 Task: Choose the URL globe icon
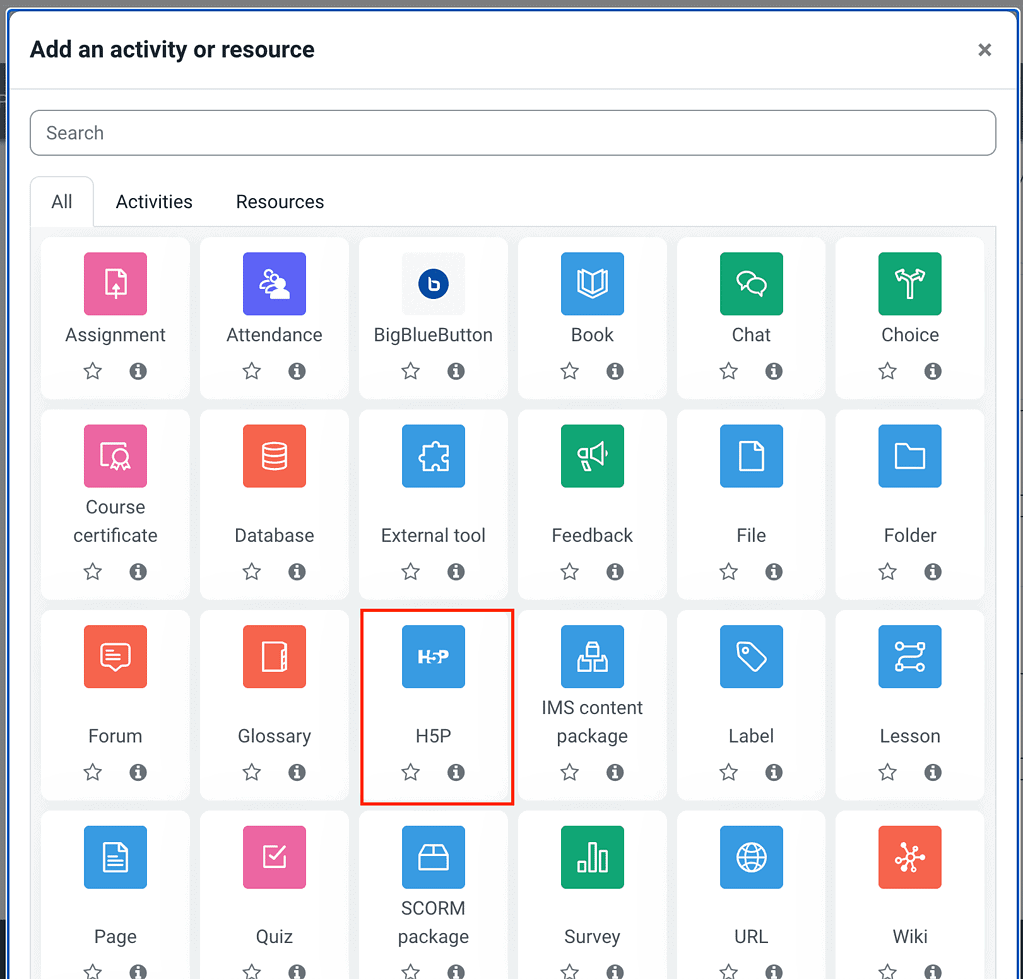(x=751, y=857)
